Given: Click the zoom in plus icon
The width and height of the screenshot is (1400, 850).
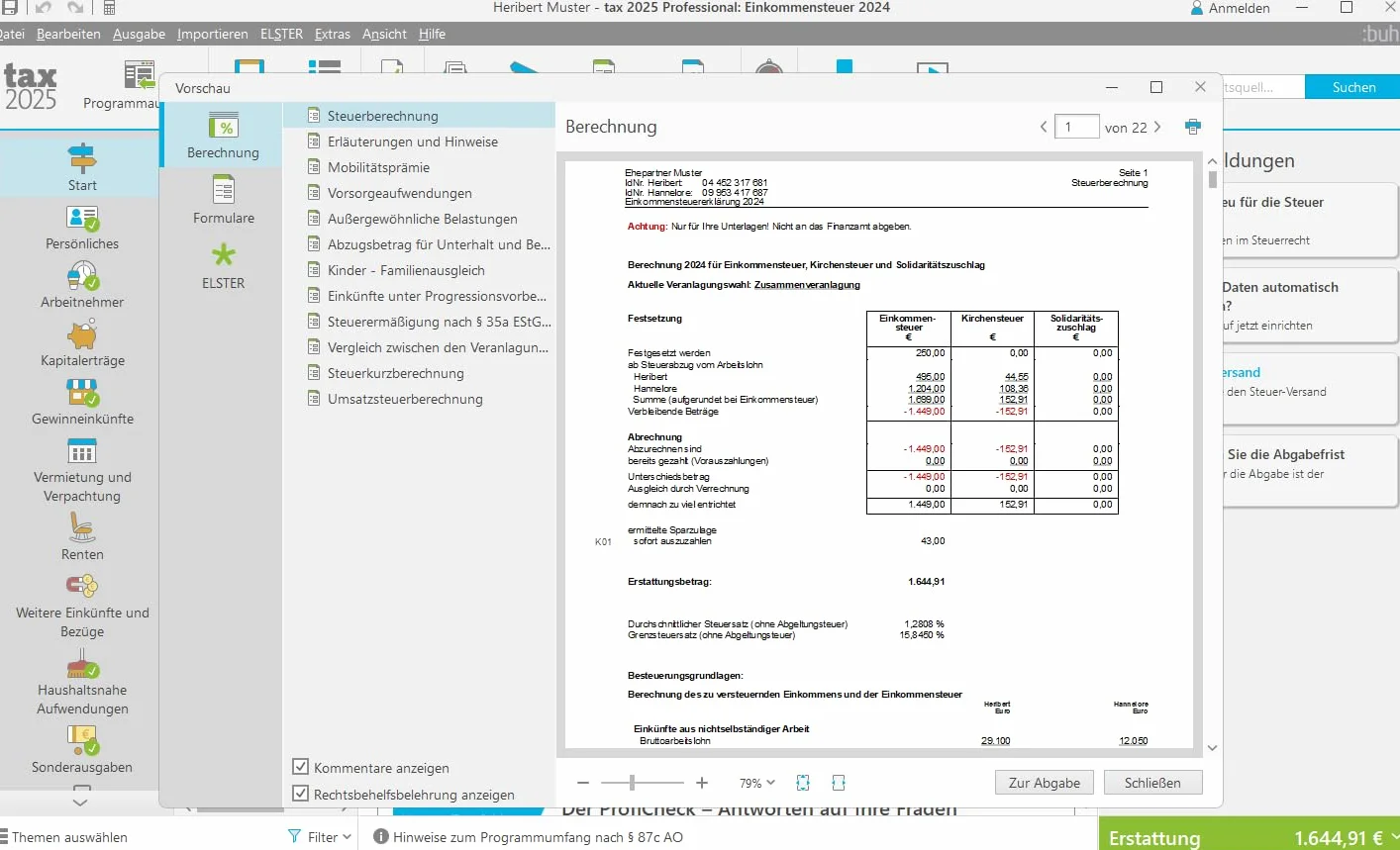Looking at the screenshot, I should pos(702,783).
